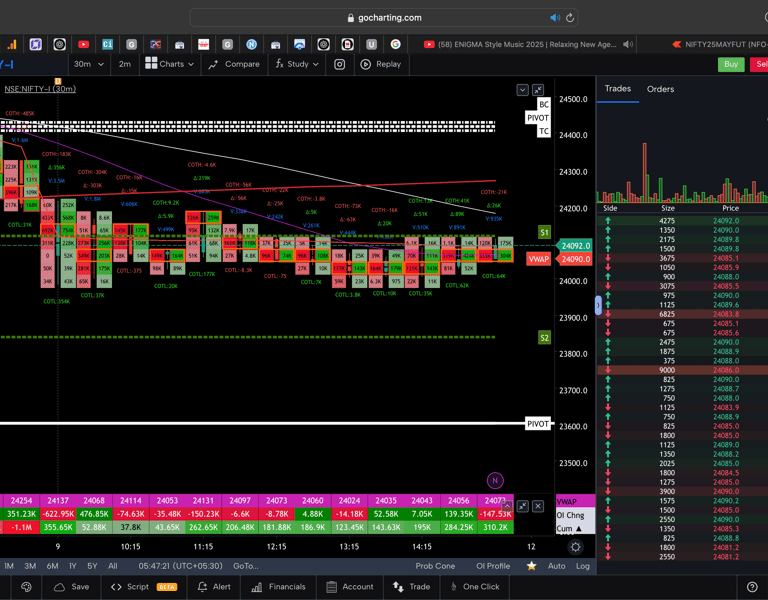
Task: Select the 5Y range
Action: click(x=92, y=566)
